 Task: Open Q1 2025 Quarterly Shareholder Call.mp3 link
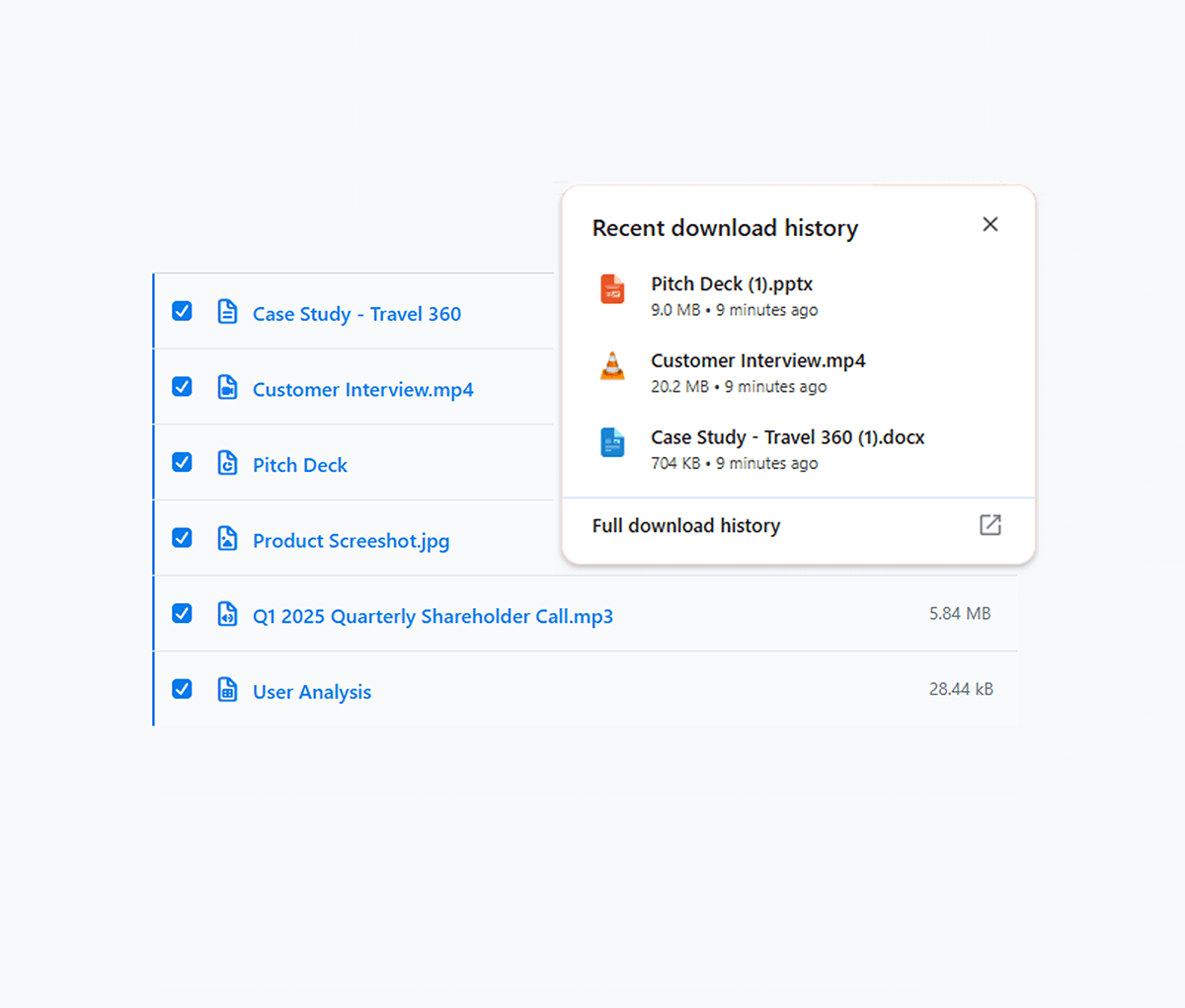pyautogui.click(x=433, y=616)
